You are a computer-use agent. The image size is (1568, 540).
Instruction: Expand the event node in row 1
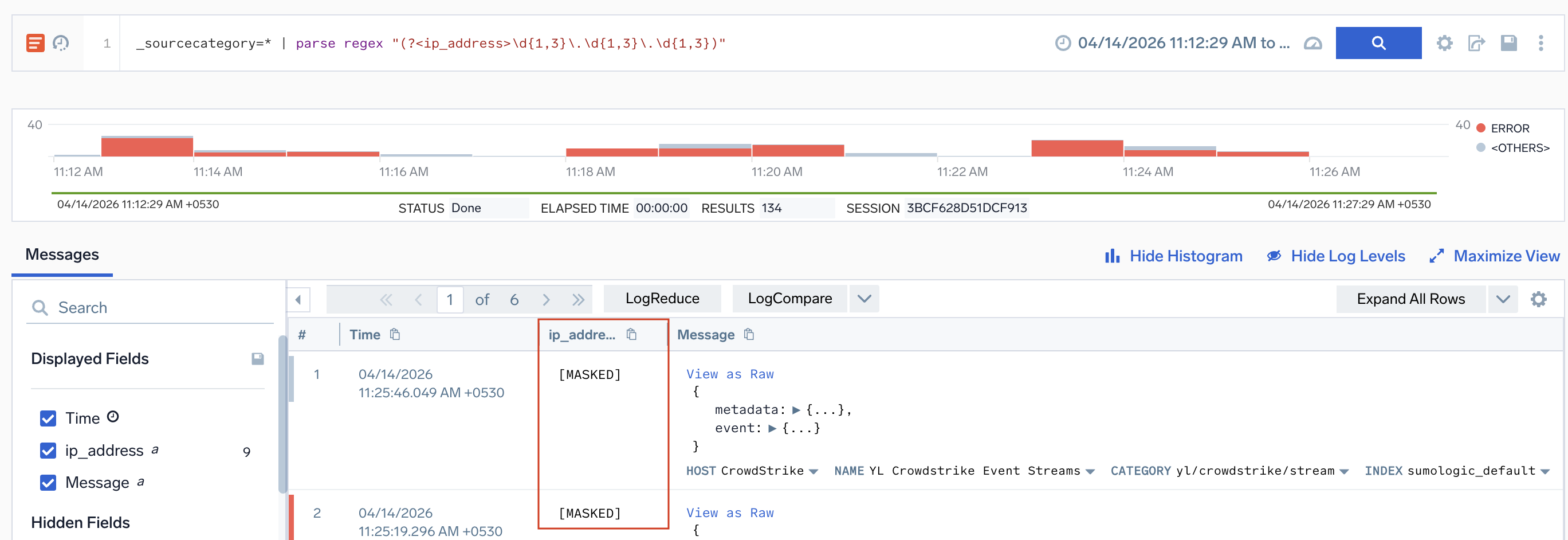(x=772, y=428)
